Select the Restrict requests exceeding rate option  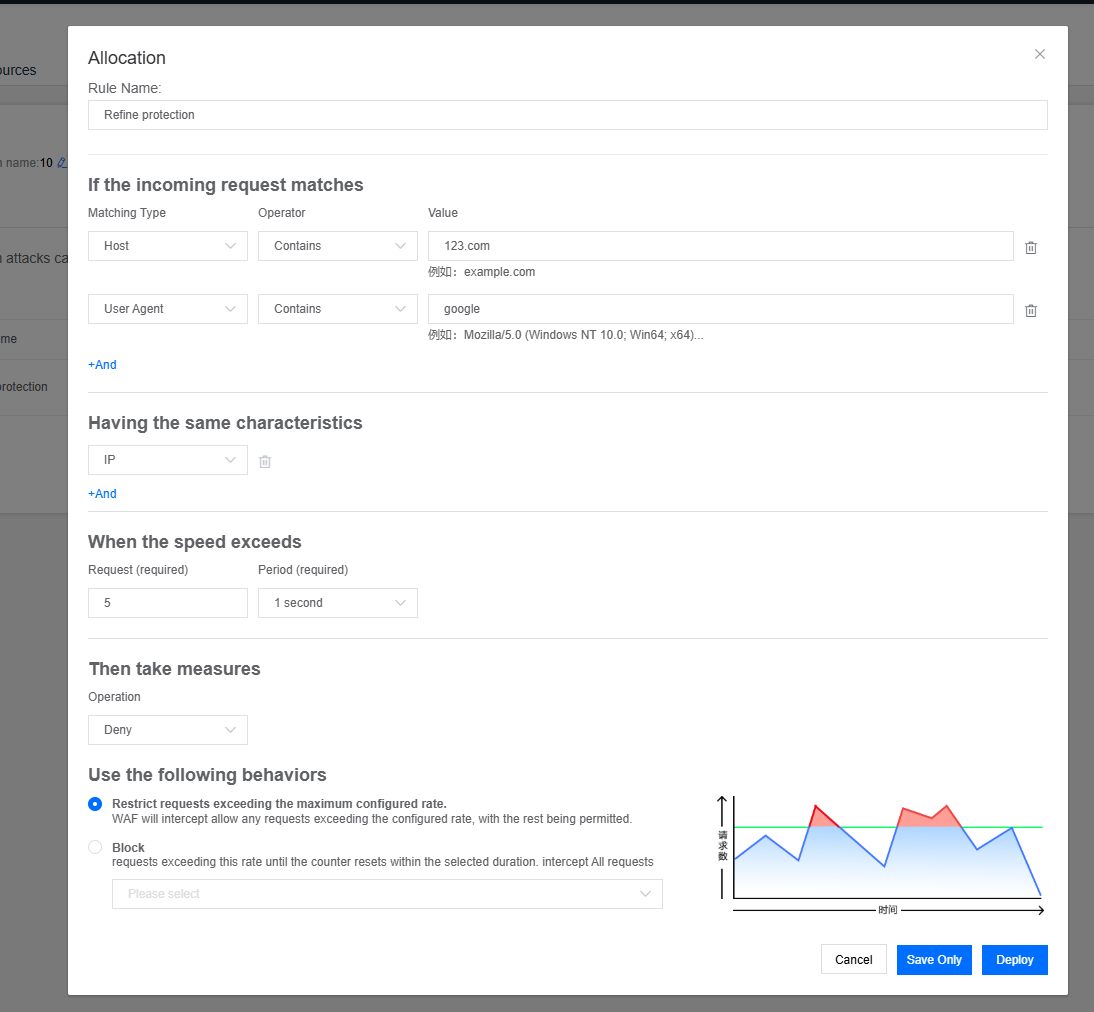pyautogui.click(x=95, y=804)
